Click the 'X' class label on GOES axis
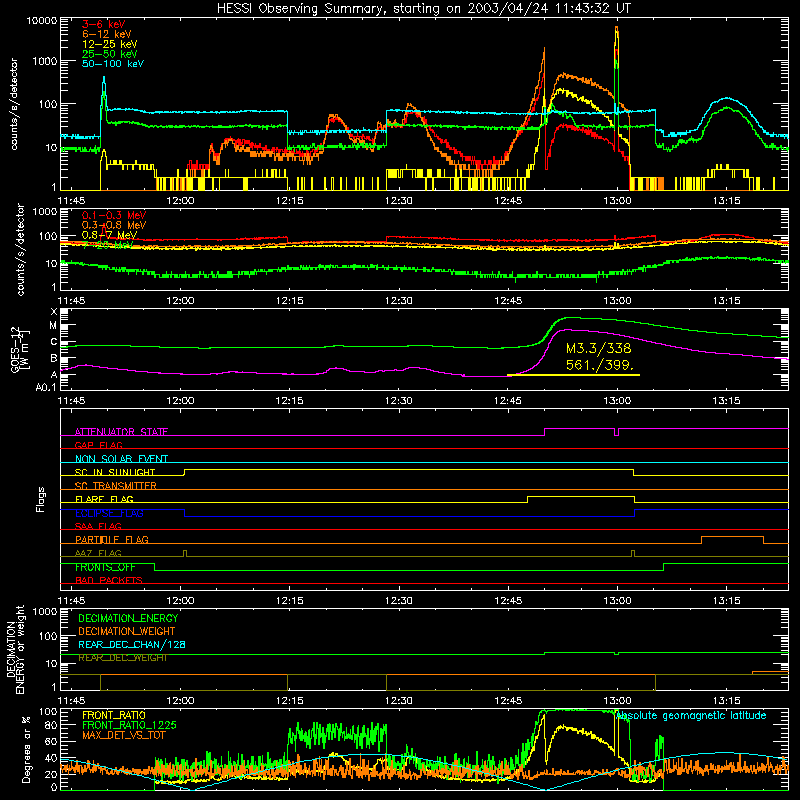This screenshot has height=800, width=800. tap(54, 312)
